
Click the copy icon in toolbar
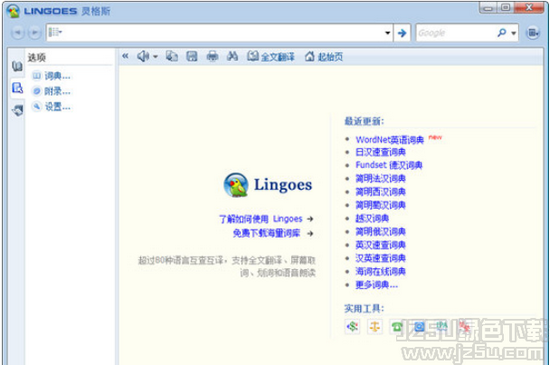[172, 56]
